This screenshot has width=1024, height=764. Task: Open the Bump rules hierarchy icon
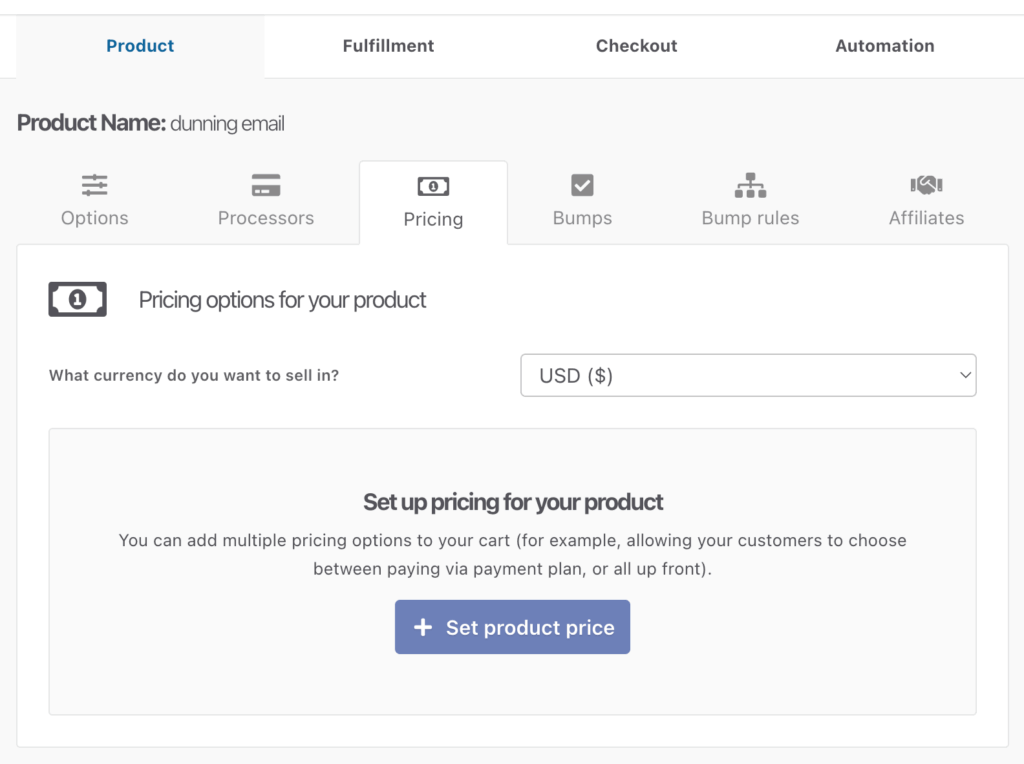coord(750,185)
